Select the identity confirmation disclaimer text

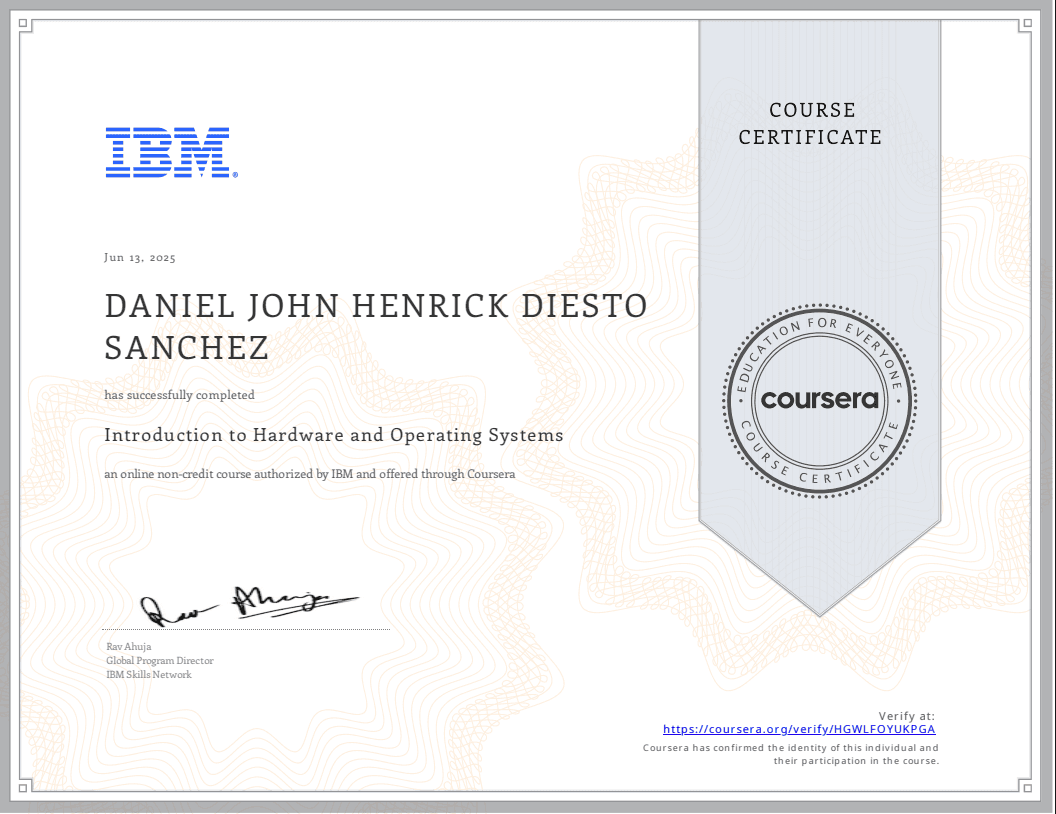(791, 754)
